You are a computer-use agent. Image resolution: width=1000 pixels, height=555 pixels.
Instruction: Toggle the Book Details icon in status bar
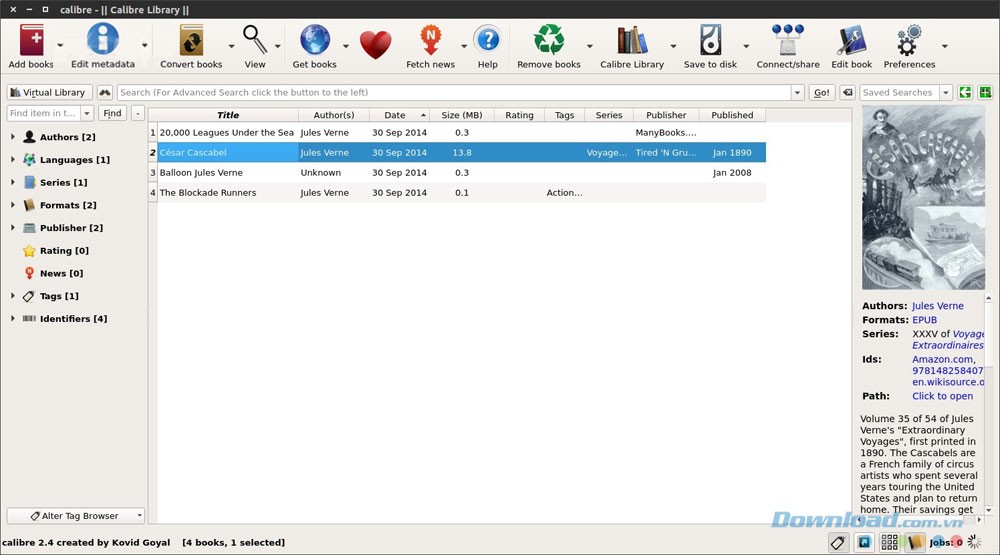(915, 542)
